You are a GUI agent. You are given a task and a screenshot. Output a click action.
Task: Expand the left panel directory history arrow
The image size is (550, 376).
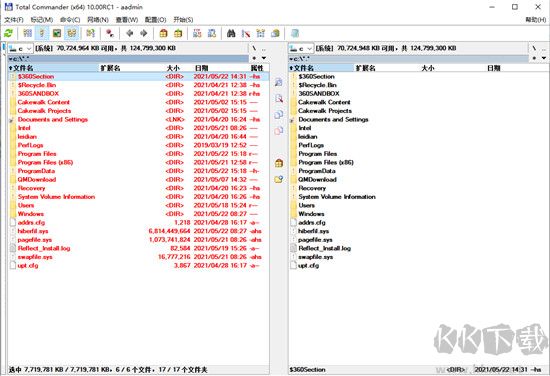[x=264, y=58]
